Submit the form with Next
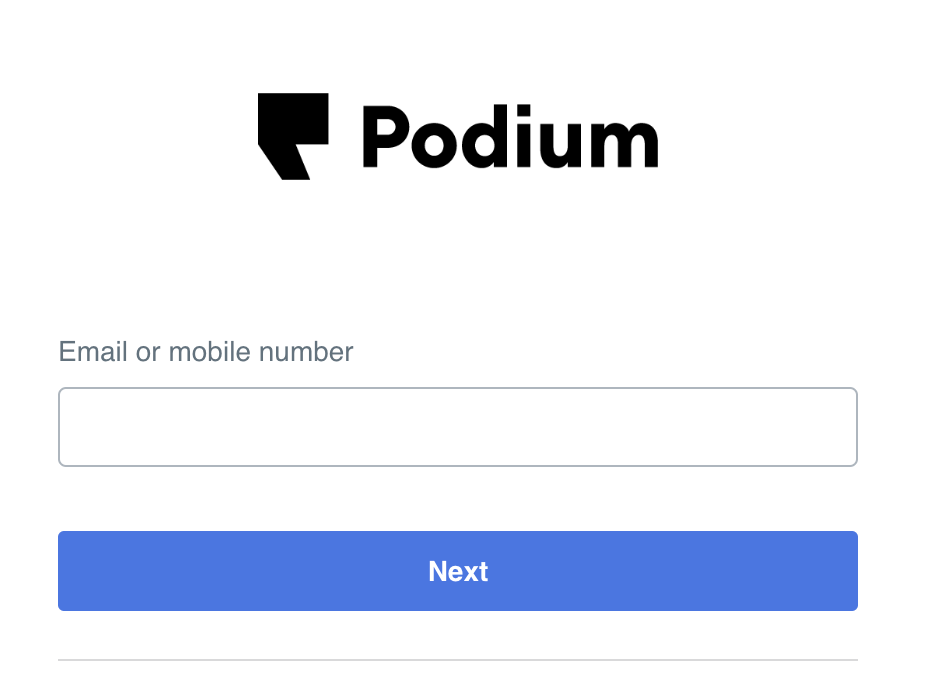This screenshot has height=674, width=934. (457, 571)
